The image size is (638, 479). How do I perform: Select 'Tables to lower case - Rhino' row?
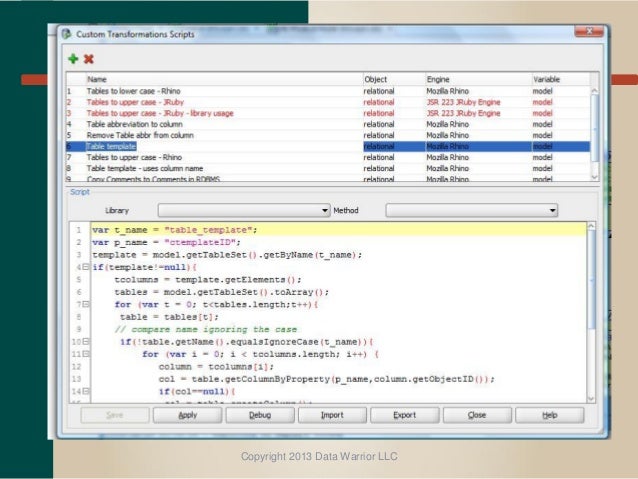click(328, 91)
